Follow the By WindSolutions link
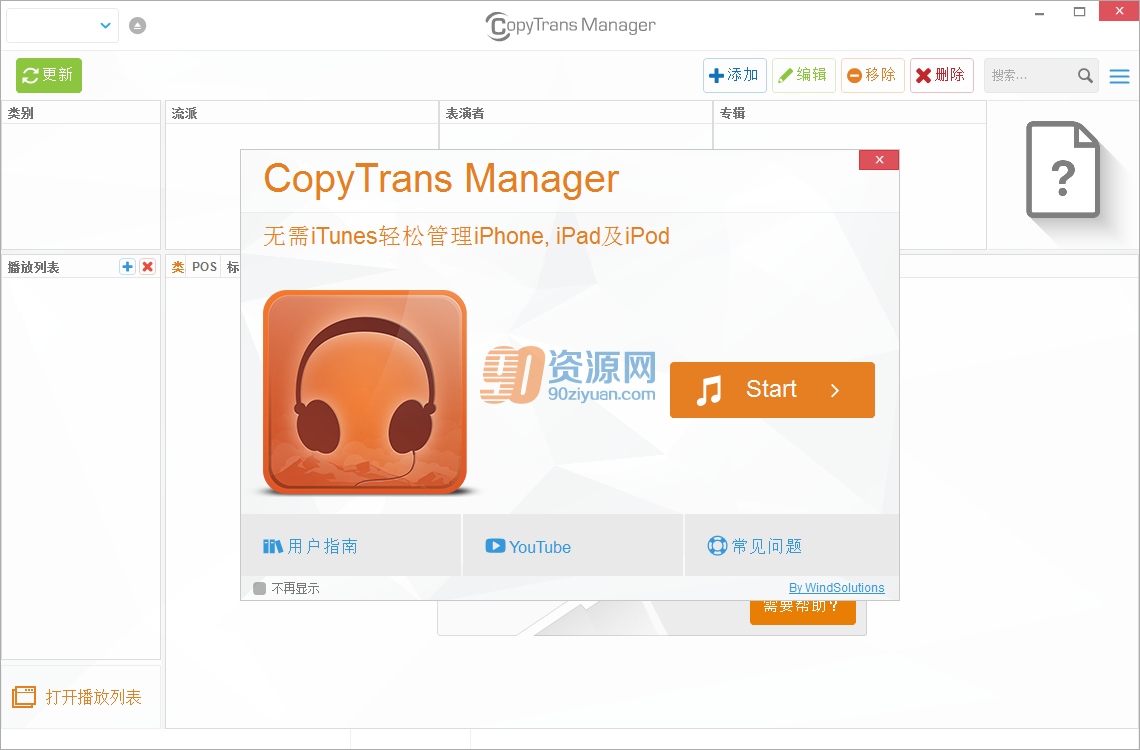1140x750 pixels. click(x=837, y=588)
